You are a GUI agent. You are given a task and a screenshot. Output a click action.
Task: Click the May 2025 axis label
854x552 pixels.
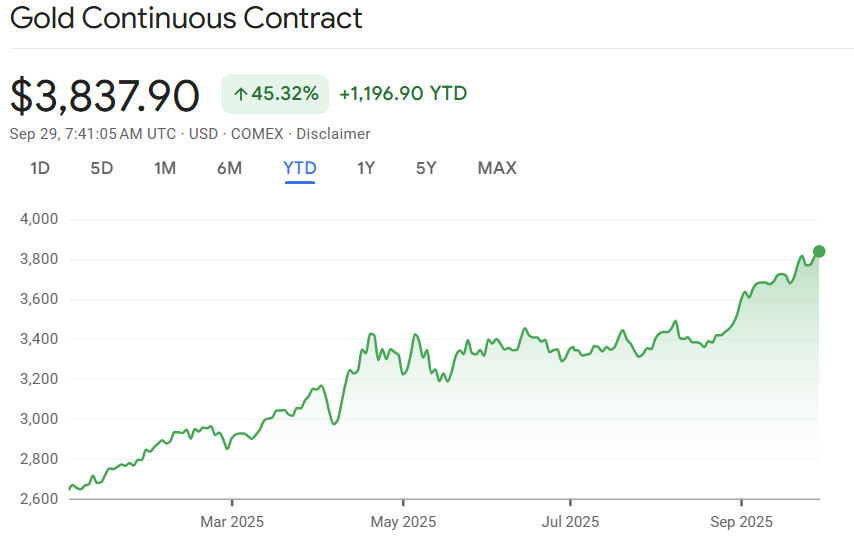pos(403,522)
